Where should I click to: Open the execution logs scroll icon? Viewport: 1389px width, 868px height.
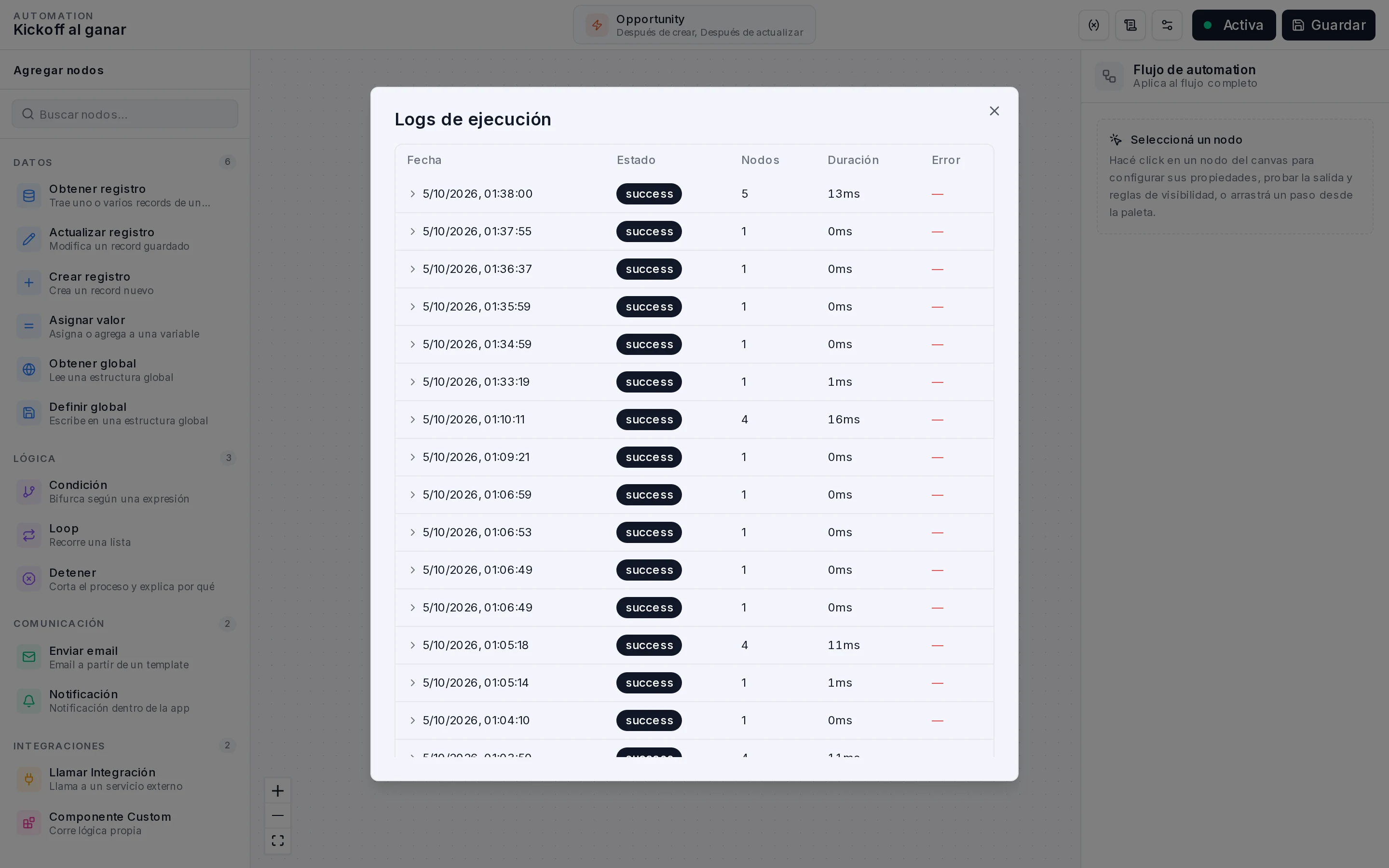pyautogui.click(x=1130, y=25)
